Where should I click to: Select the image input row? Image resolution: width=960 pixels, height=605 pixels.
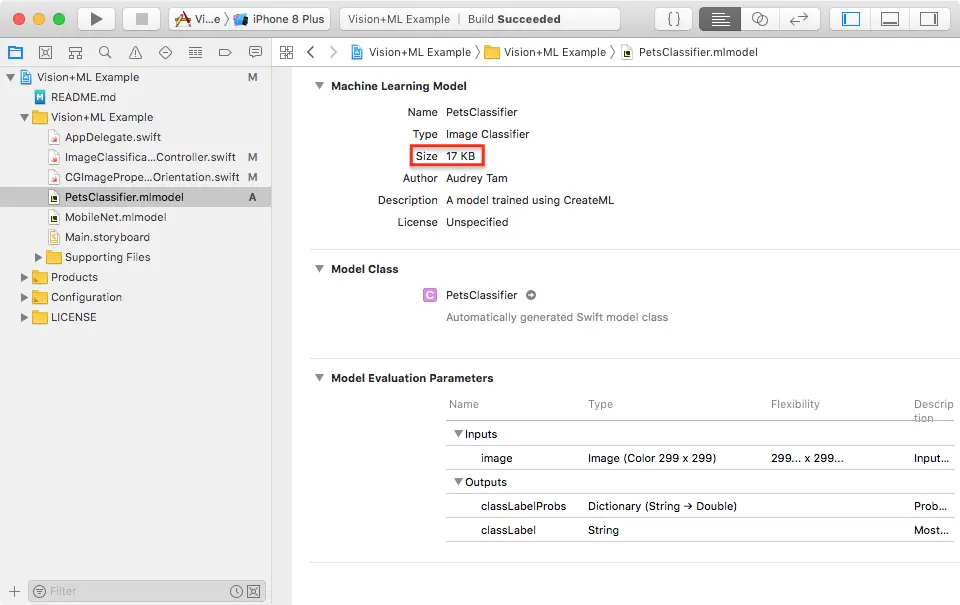tap(700, 458)
